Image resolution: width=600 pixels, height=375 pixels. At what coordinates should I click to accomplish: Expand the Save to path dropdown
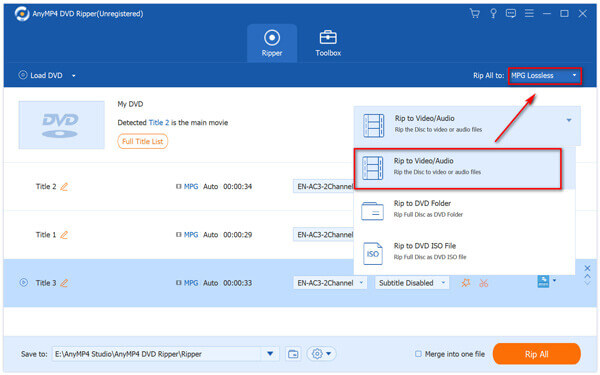(270, 354)
